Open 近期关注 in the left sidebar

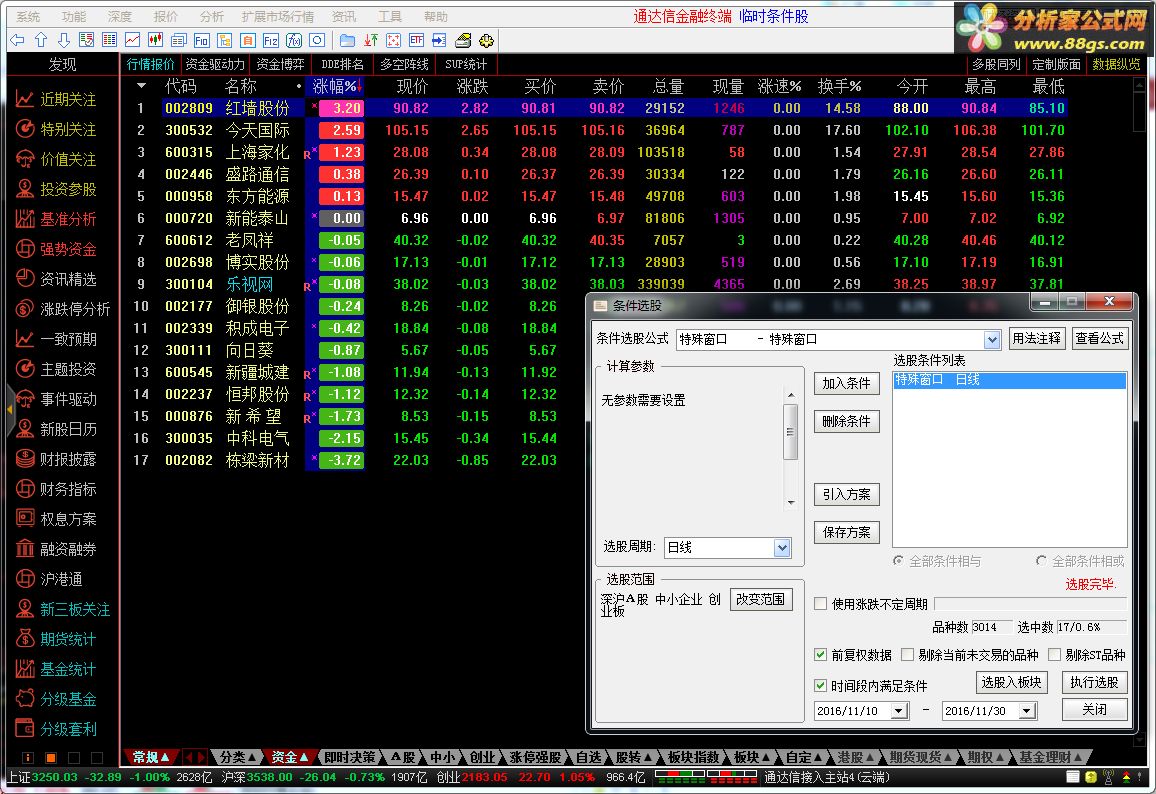click(x=57, y=99)
